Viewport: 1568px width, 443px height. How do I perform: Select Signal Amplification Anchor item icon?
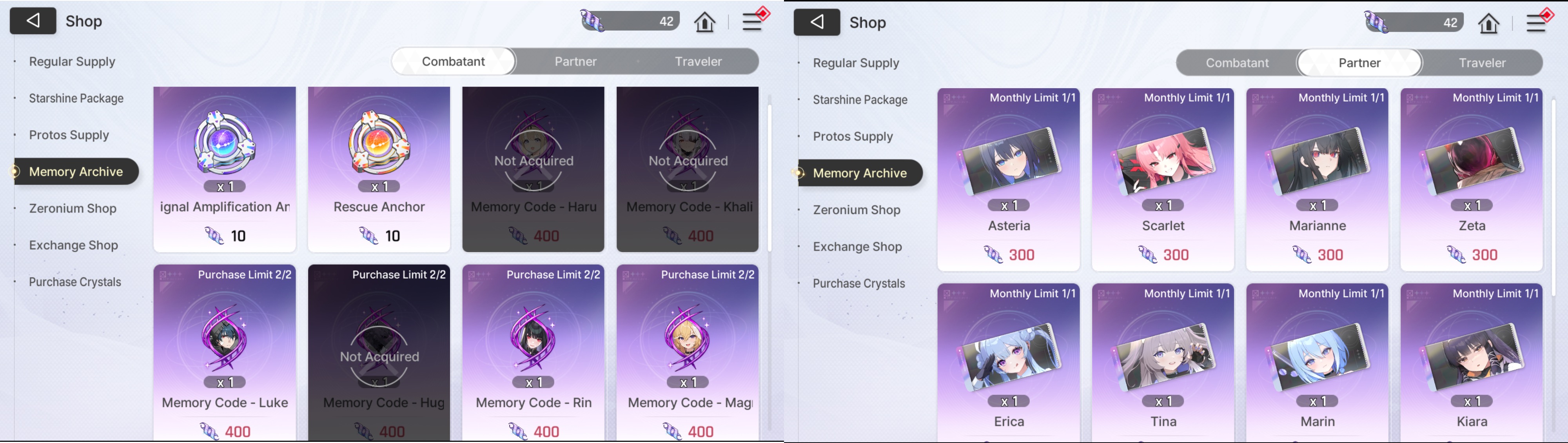tap(225, 143)
